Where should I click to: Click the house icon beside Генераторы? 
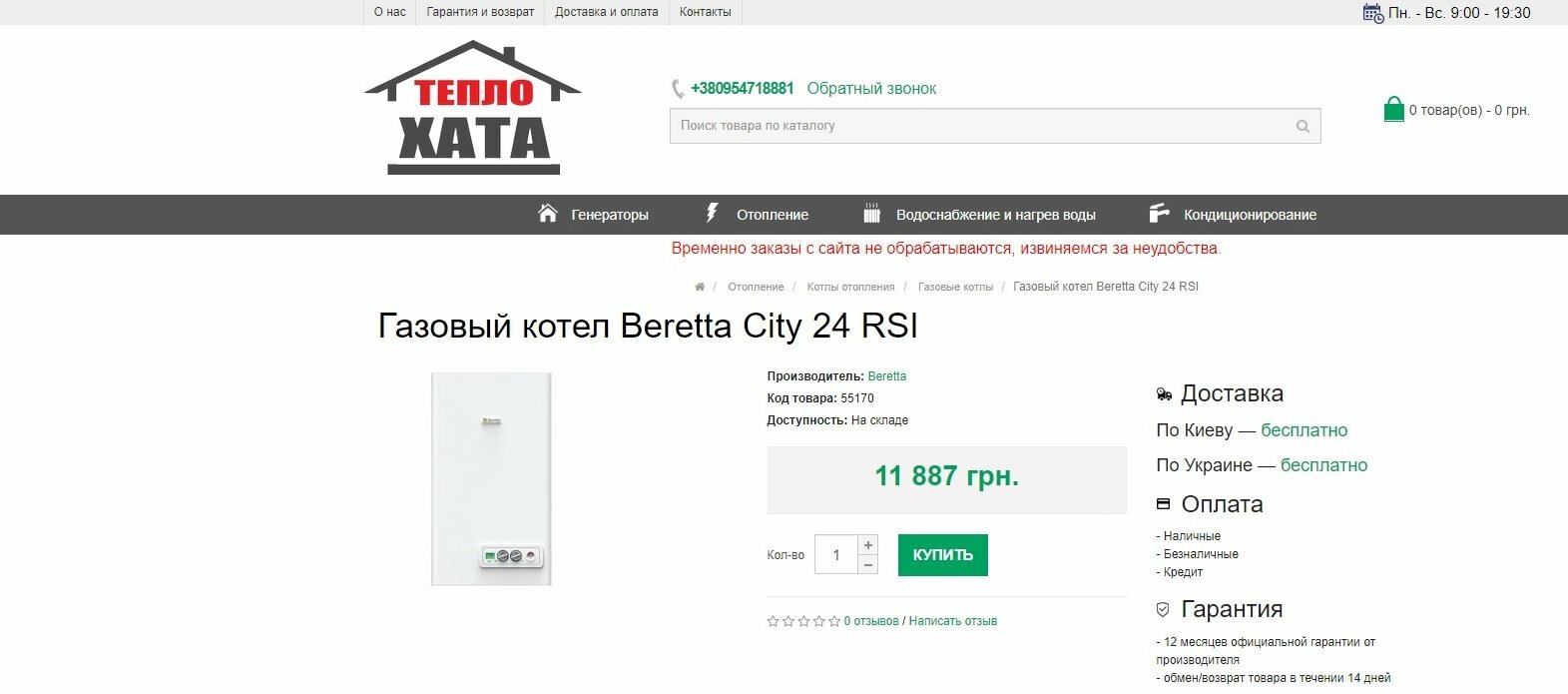tap(547, 214)
